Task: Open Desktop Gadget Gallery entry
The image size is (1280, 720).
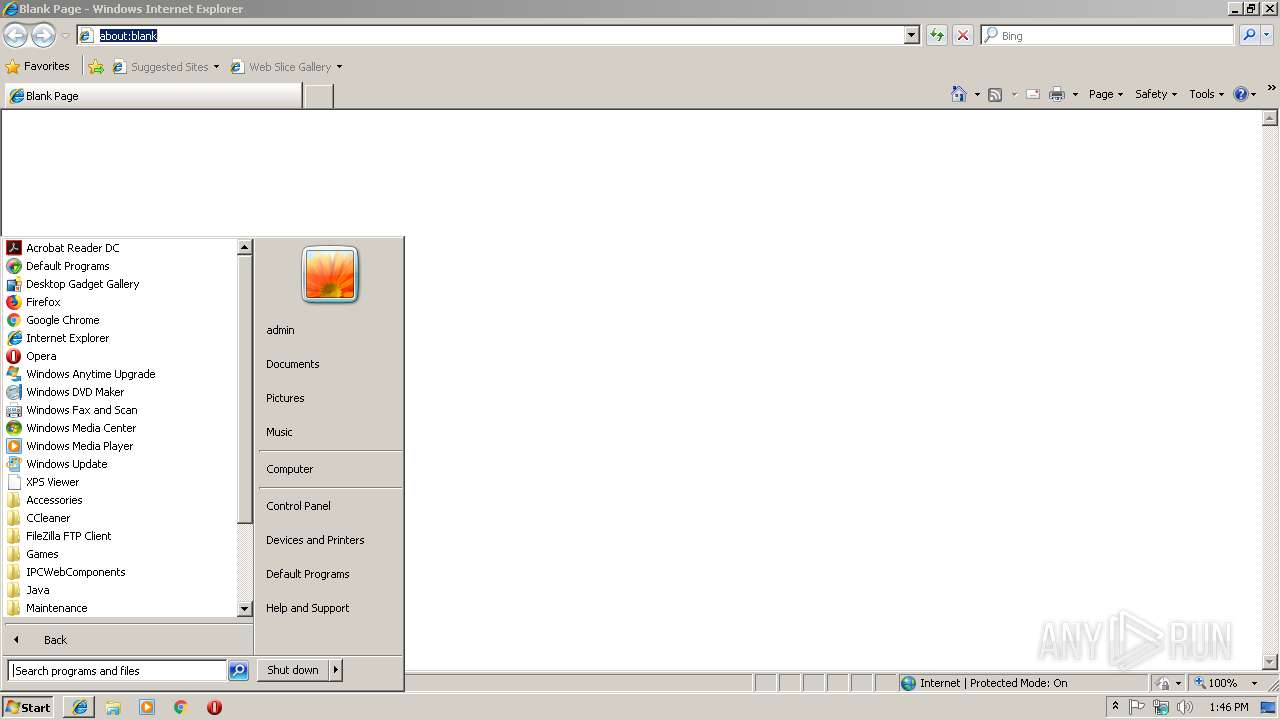Action: [x=82, y=284]
